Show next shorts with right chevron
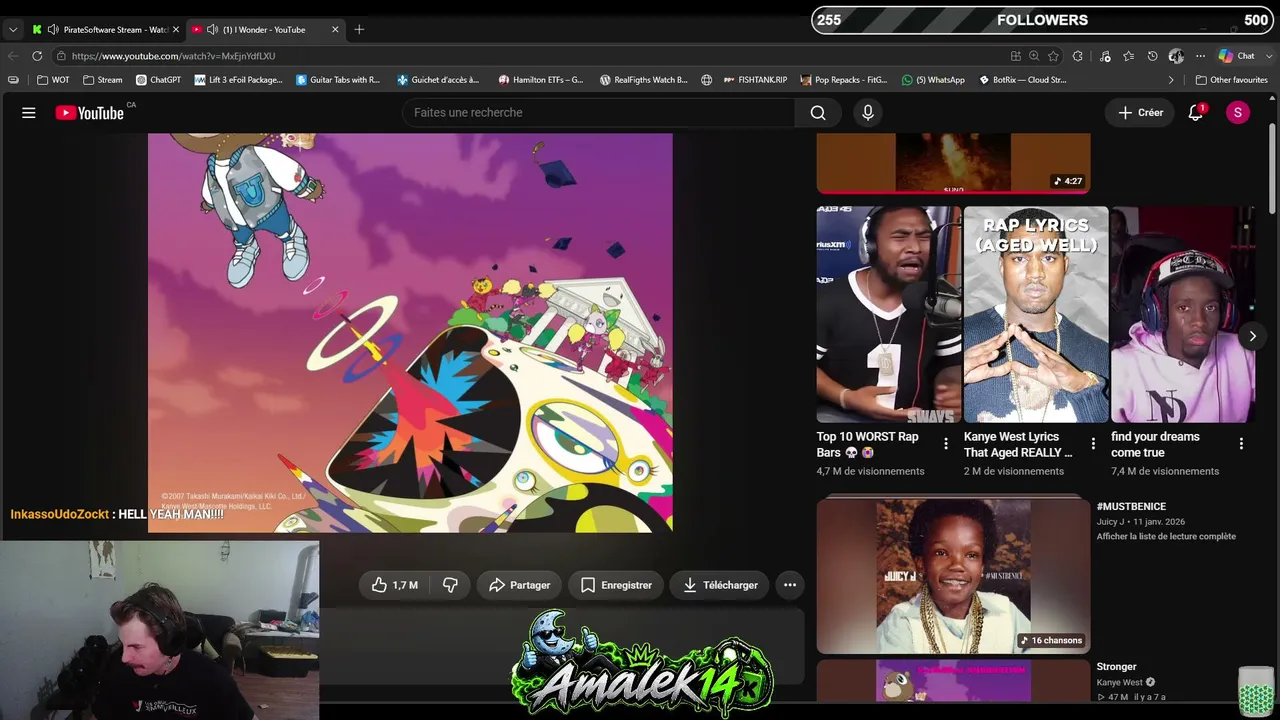This screenshot has height=720, width=1280. coord(1252,336)
